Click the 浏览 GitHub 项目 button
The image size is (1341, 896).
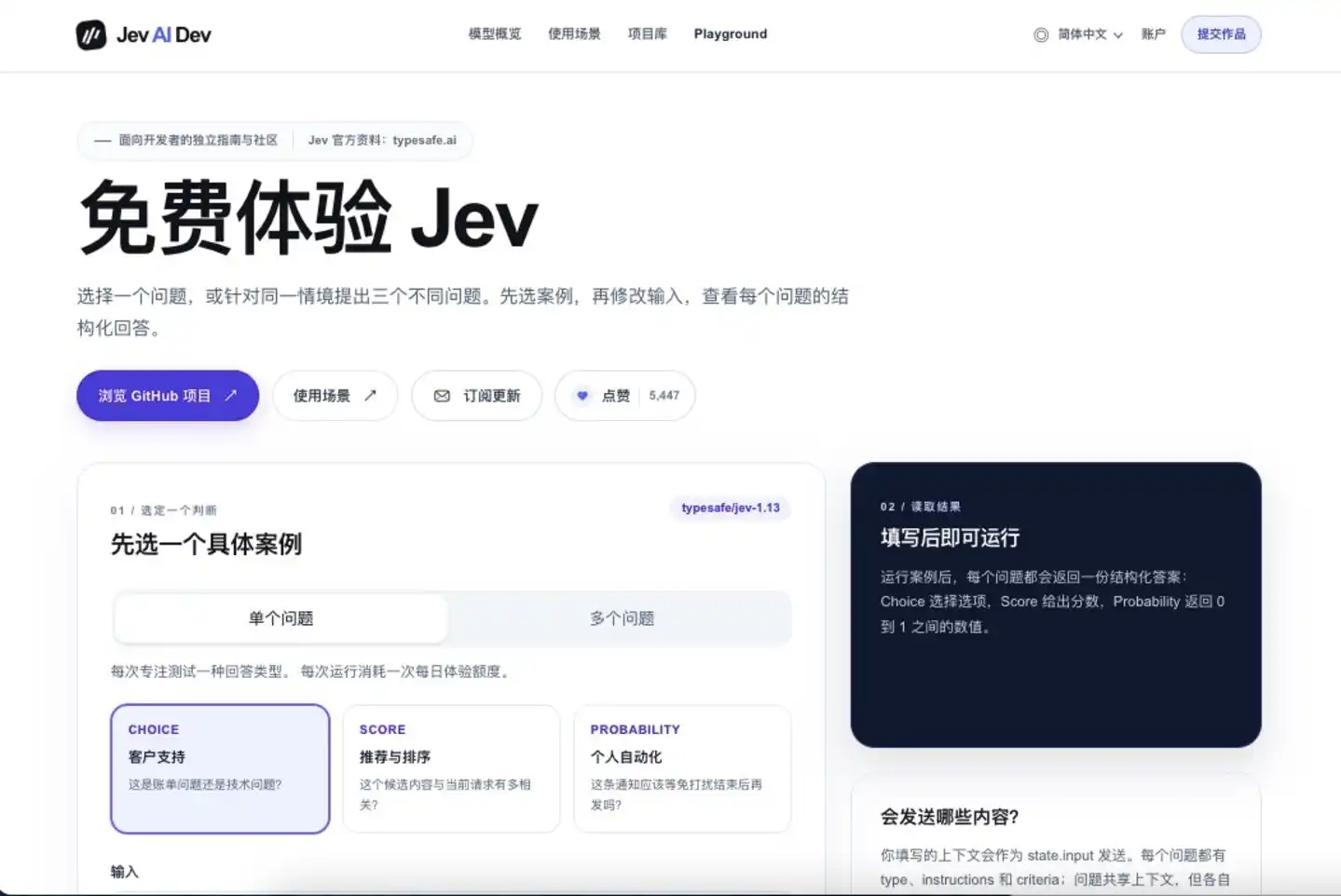pos(168,396)
